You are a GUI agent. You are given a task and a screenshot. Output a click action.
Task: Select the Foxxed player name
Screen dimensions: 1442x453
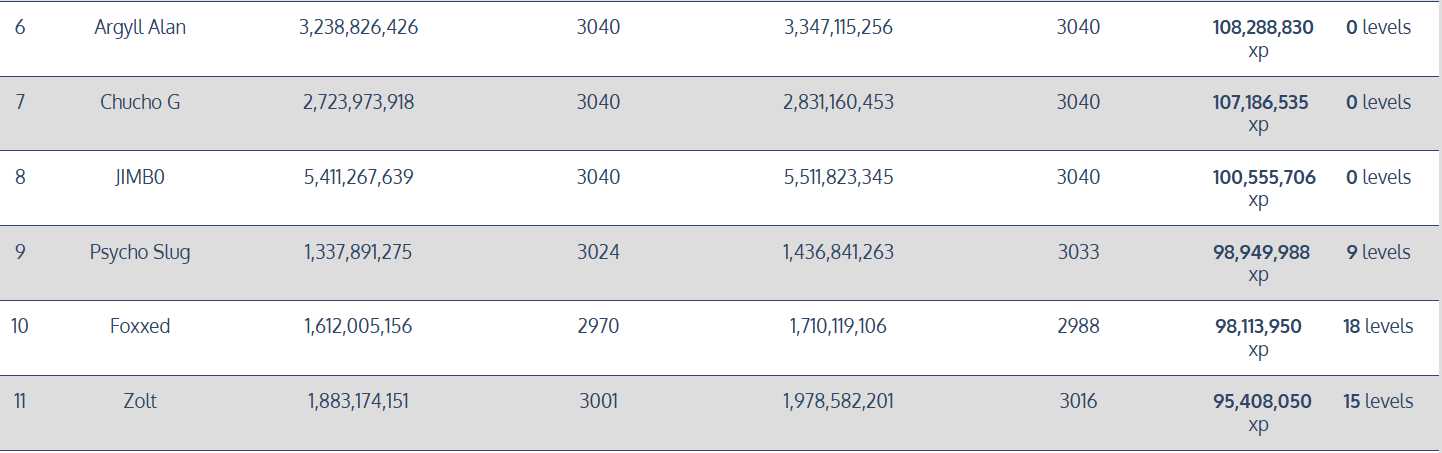(x=140, y=326)
